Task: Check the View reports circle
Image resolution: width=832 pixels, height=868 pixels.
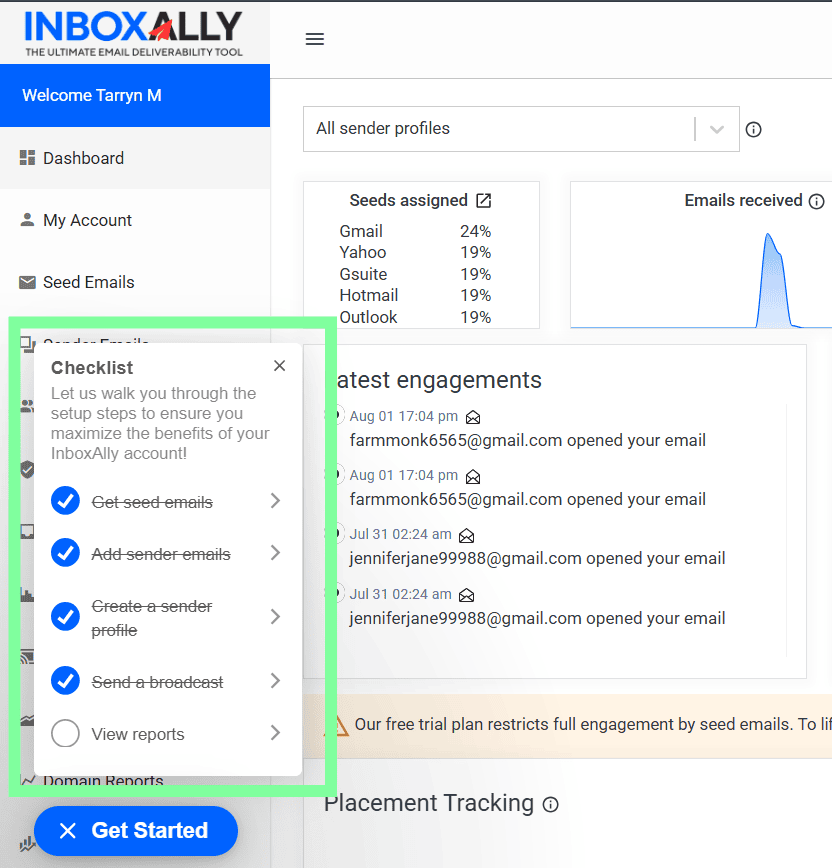Action: [x=65, y=733]
